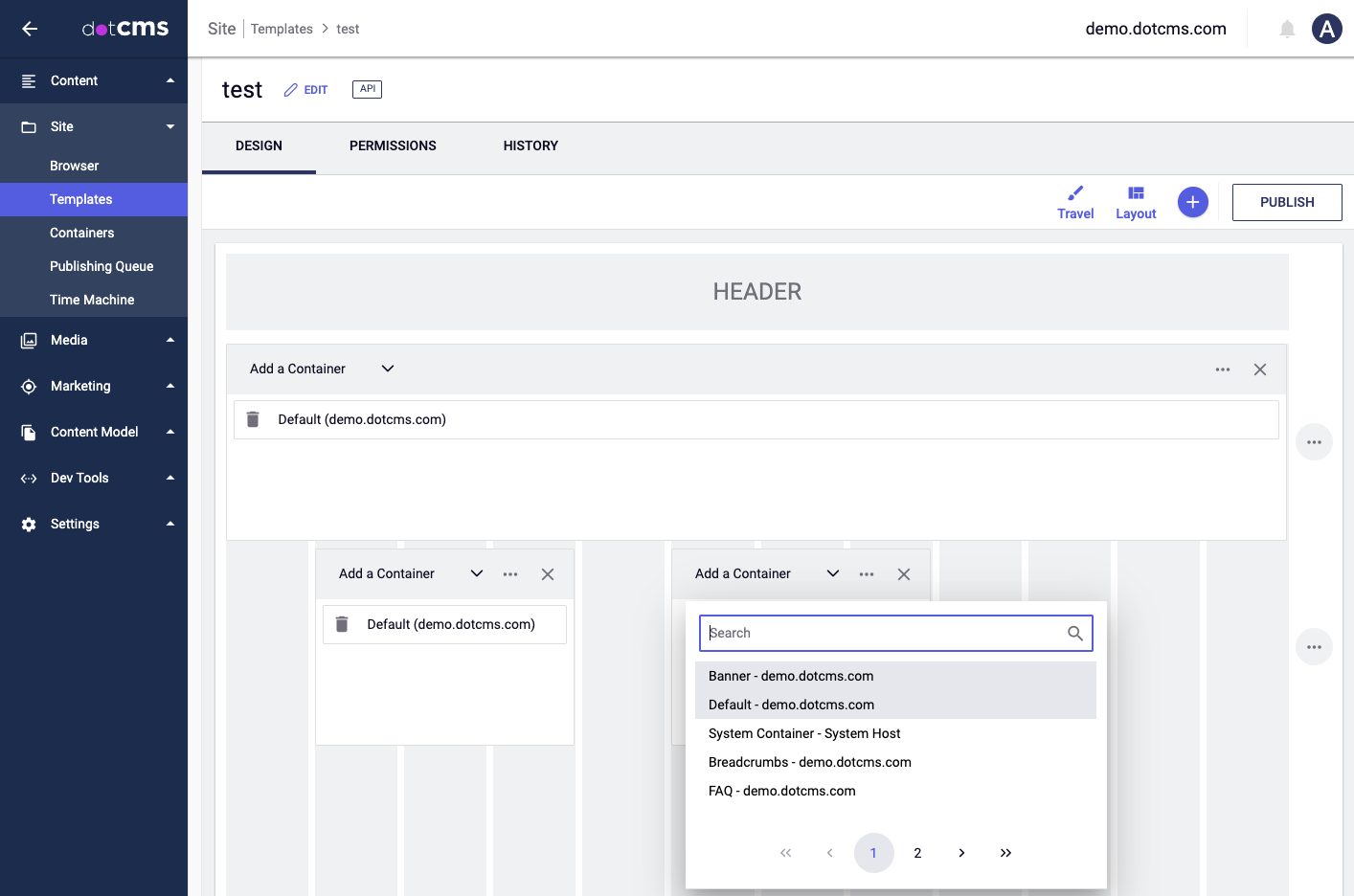Remove the top row box with X
This screenshot has width=1354, height=896.
pyautogui.click(x=1260, y=370)
